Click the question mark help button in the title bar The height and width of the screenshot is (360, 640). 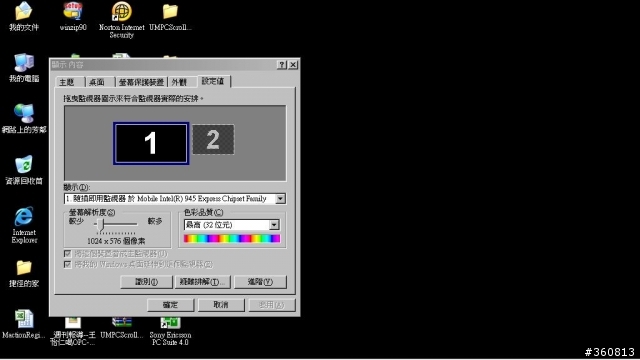pyautogui.click(x=282, y=65)
